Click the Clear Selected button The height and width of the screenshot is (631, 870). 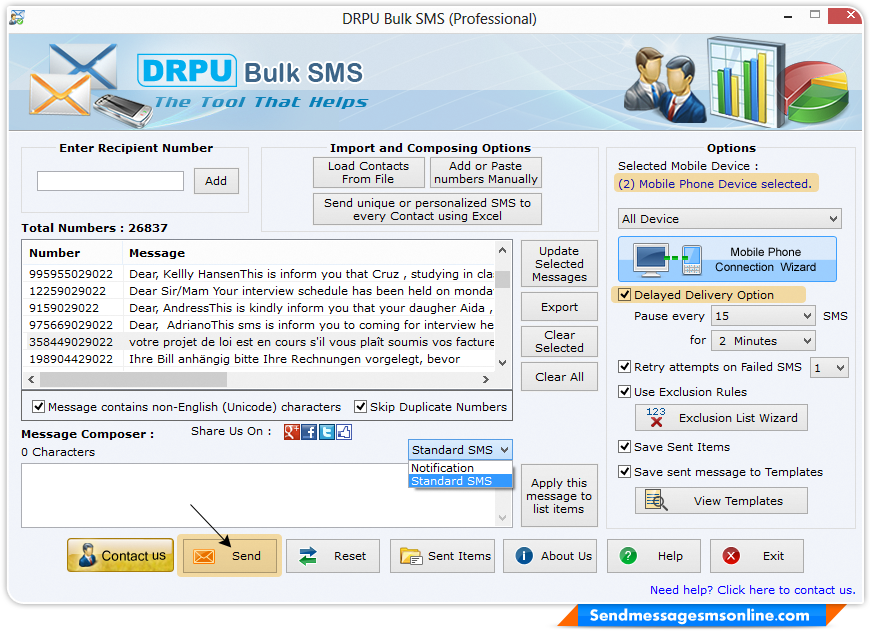559,341
